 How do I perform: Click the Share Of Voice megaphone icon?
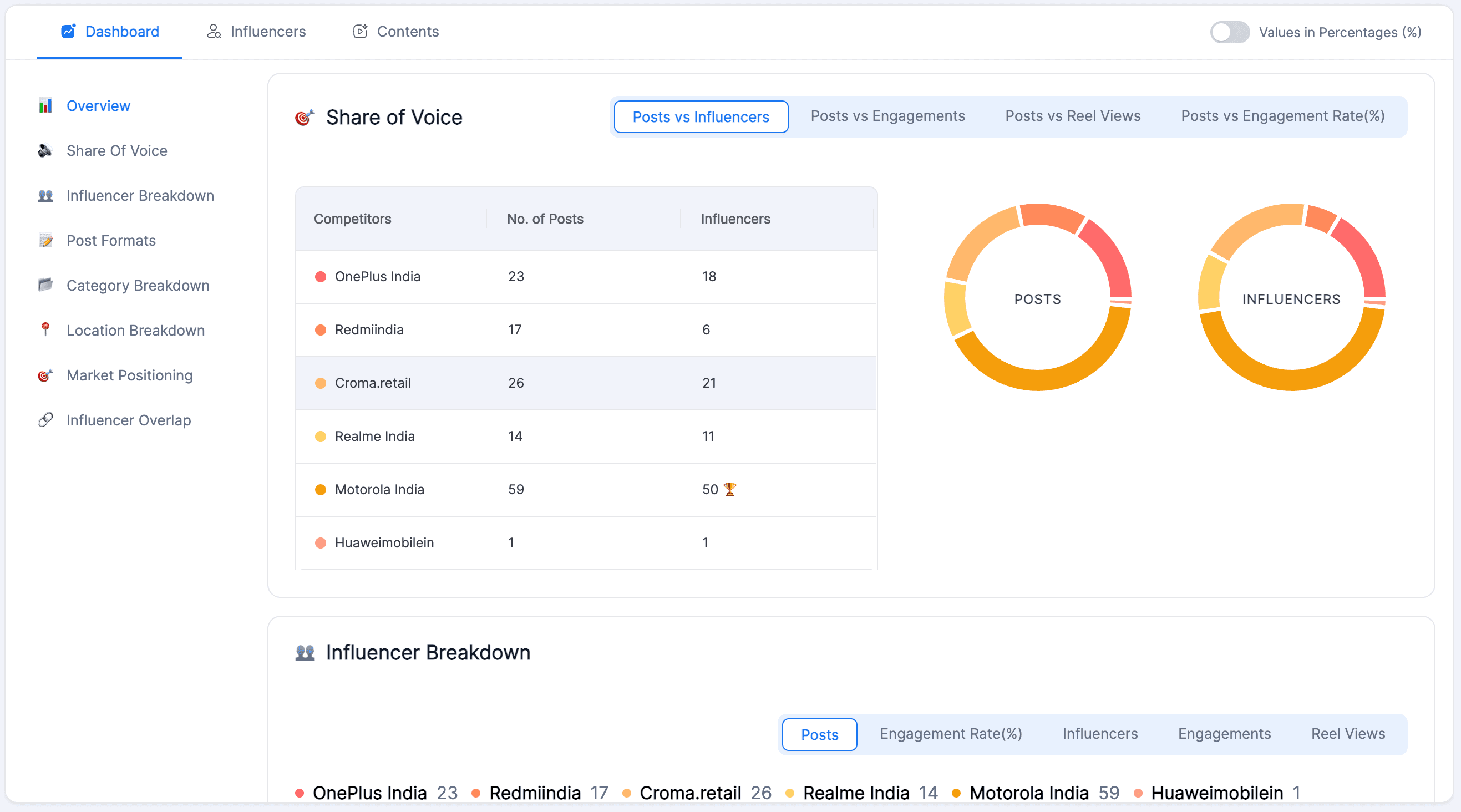(45, 150)
